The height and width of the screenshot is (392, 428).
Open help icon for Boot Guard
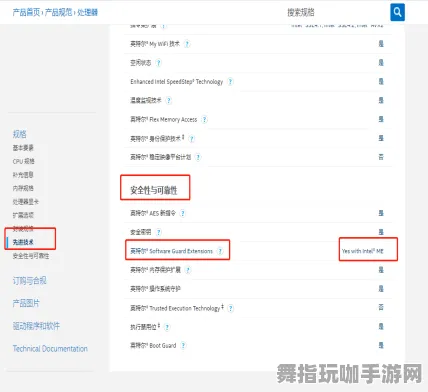point(183,345)
